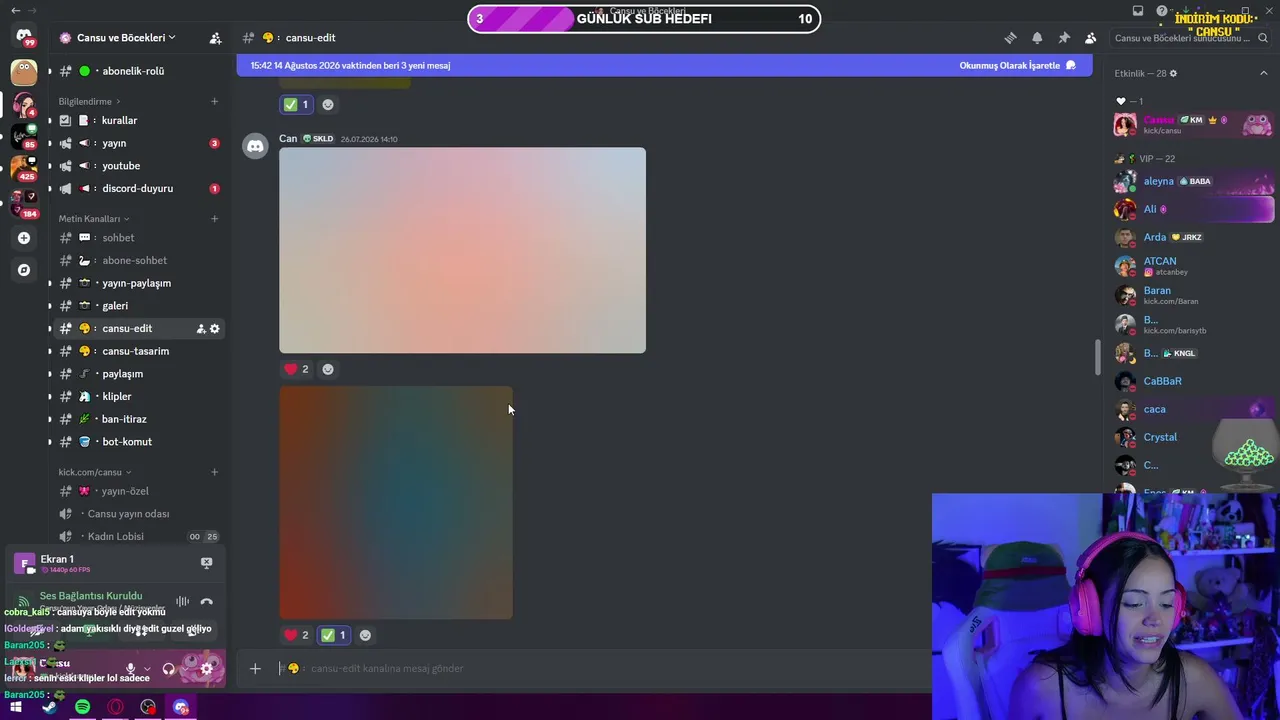Open Etkinlik settings gear in member list
The image size is (1280, 720).
pyautogui.click(x=1173, y=73)
